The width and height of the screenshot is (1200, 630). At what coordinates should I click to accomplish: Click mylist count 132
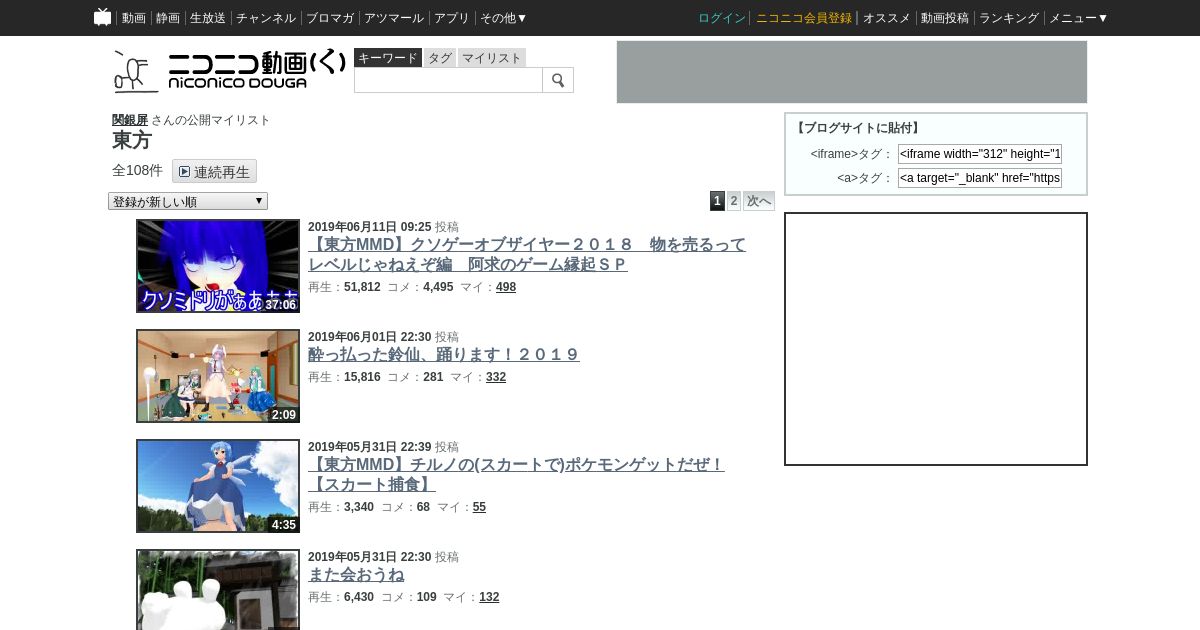point(489,597)
